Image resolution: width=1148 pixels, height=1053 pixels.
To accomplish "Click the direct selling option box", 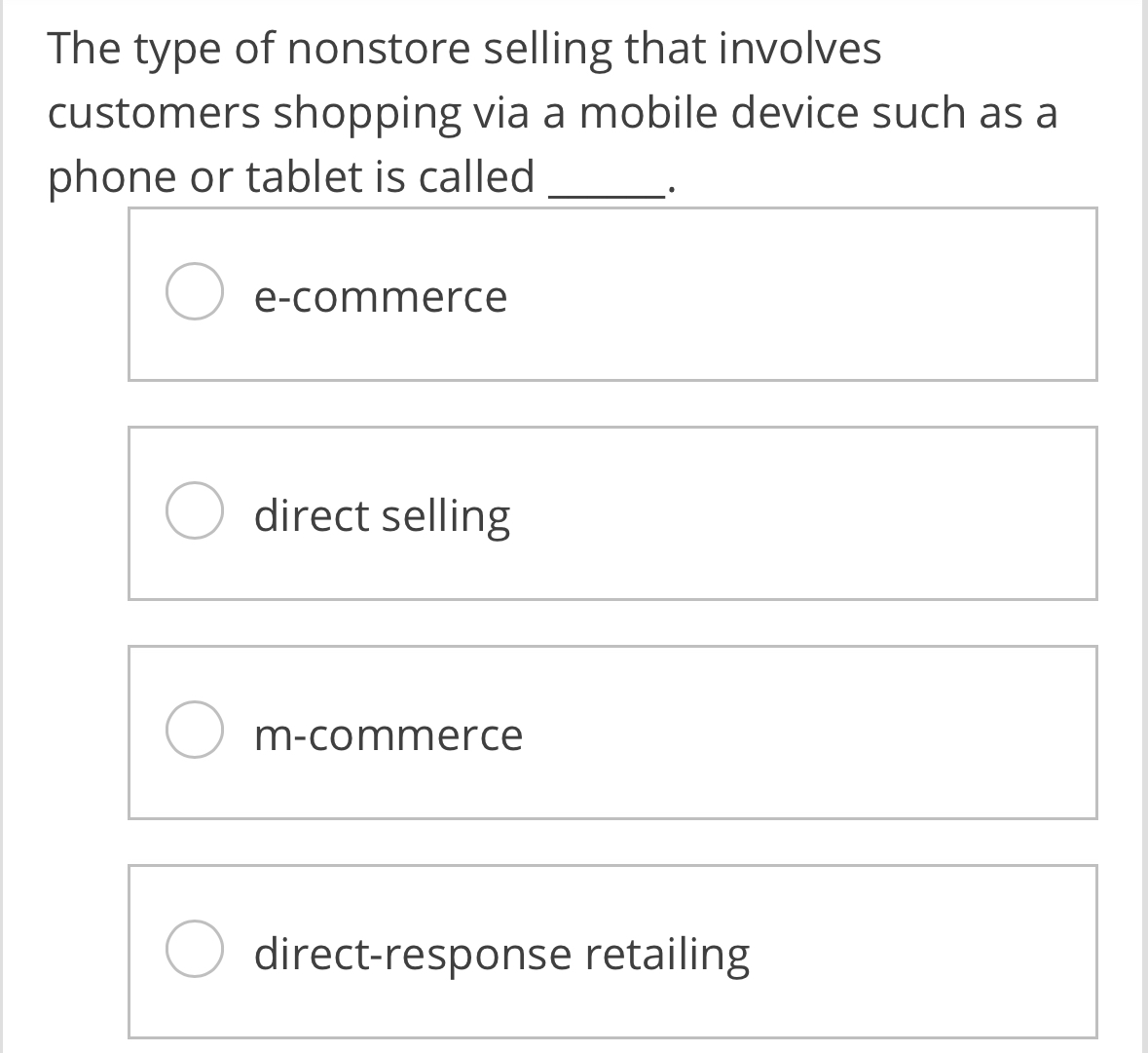I will point(613,512).
